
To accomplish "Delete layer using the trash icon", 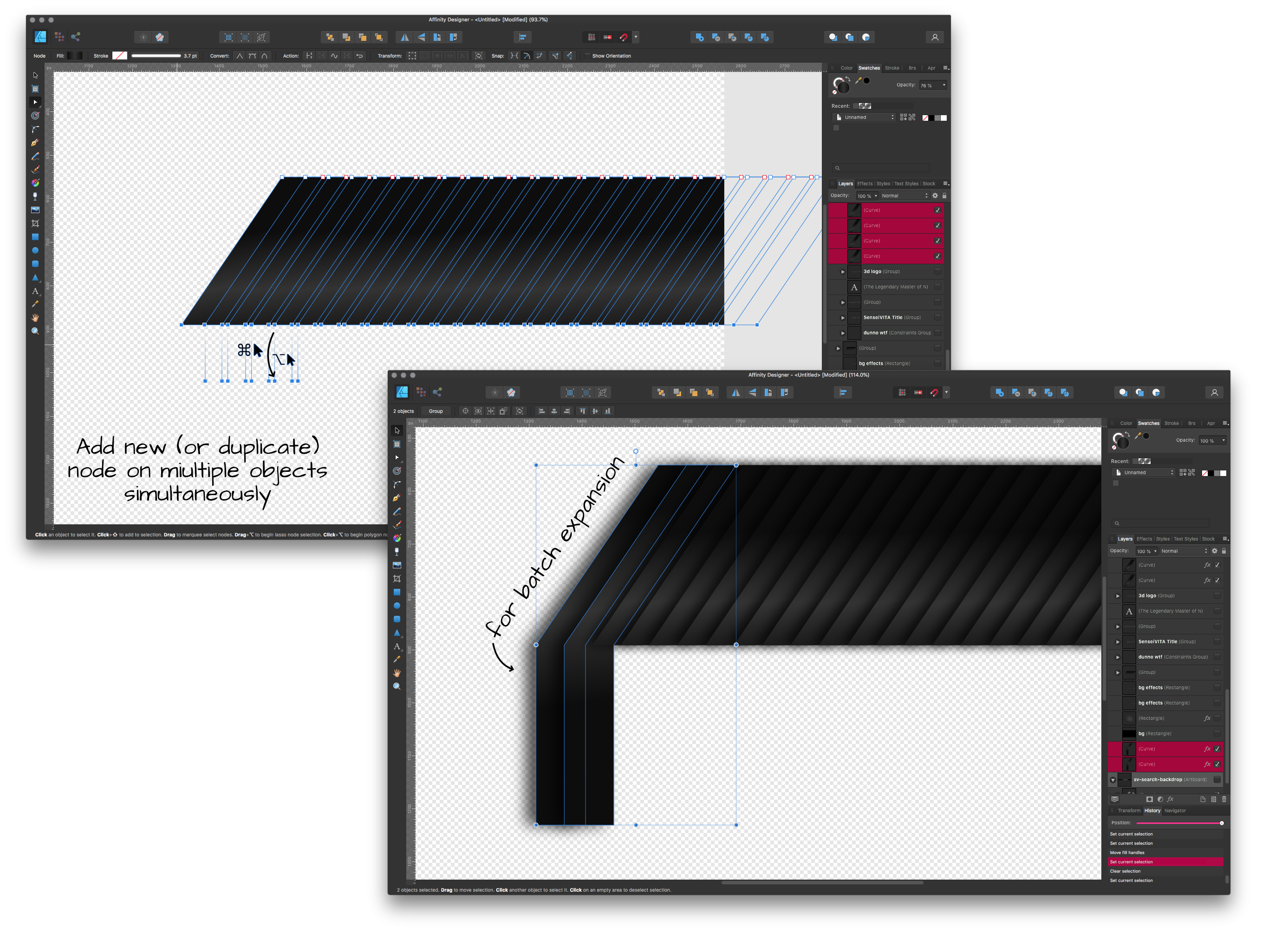I will pos(1224,799).
